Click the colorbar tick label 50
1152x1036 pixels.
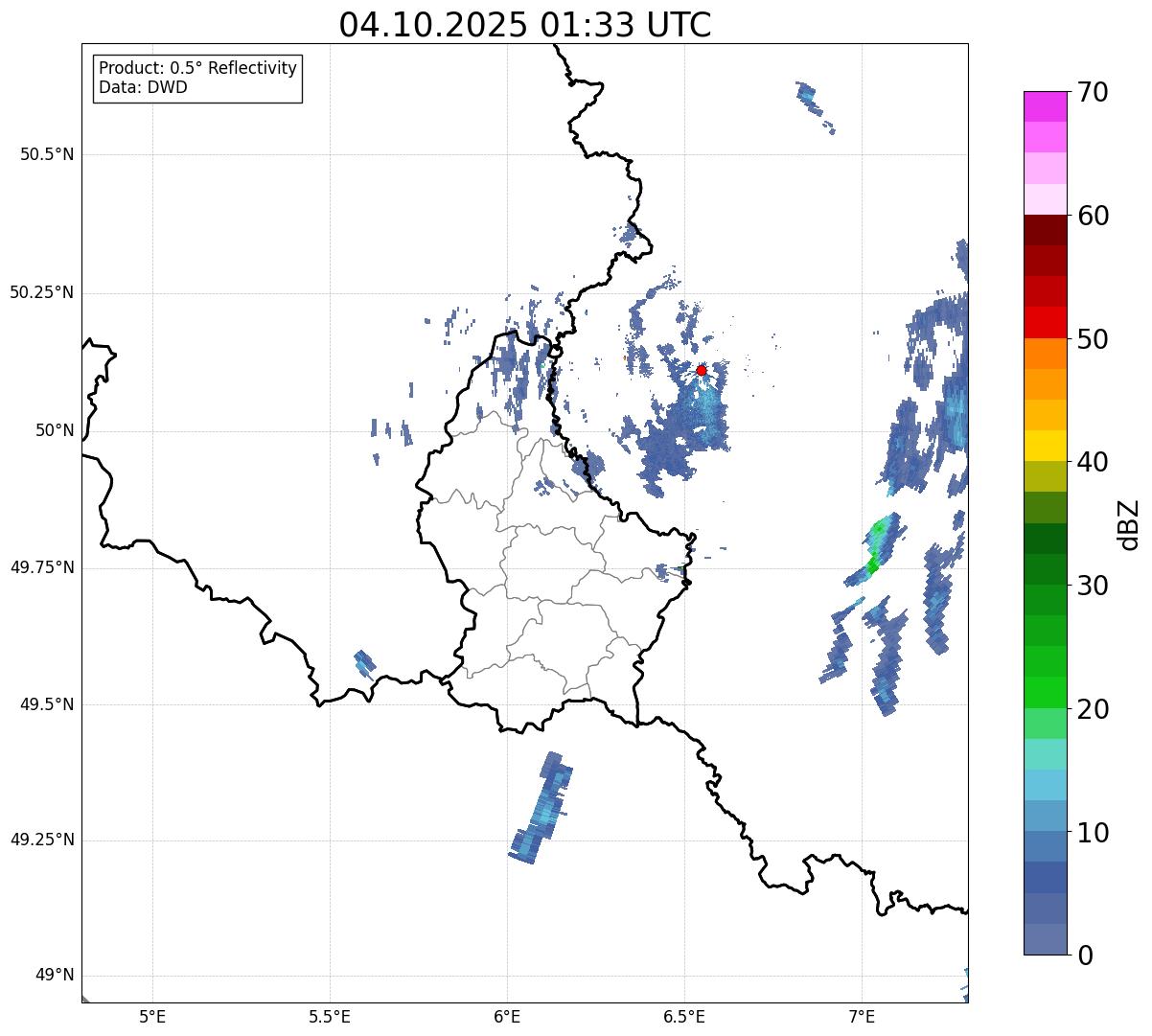click(1093, 339)
